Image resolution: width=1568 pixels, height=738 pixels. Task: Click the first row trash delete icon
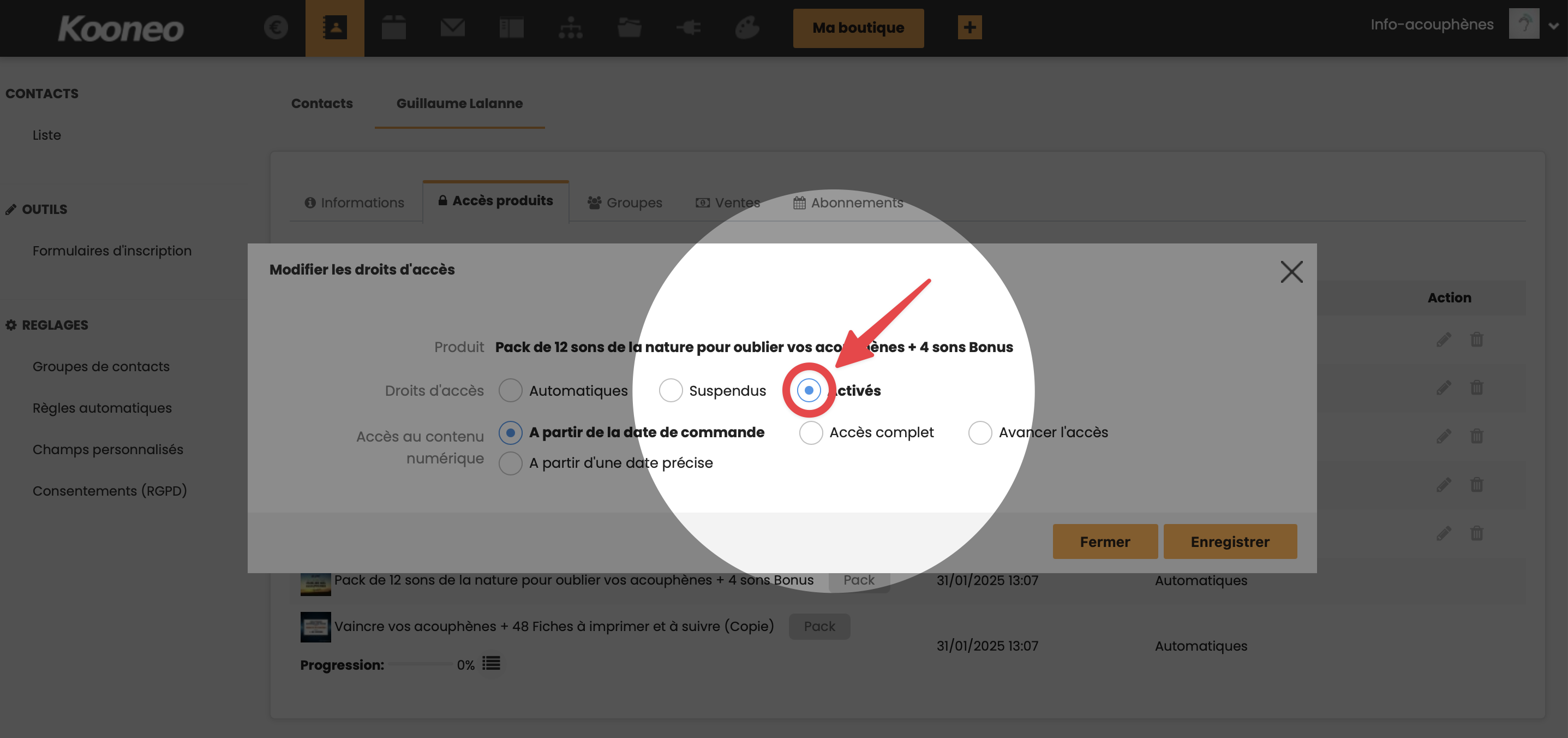point(1477,339)
